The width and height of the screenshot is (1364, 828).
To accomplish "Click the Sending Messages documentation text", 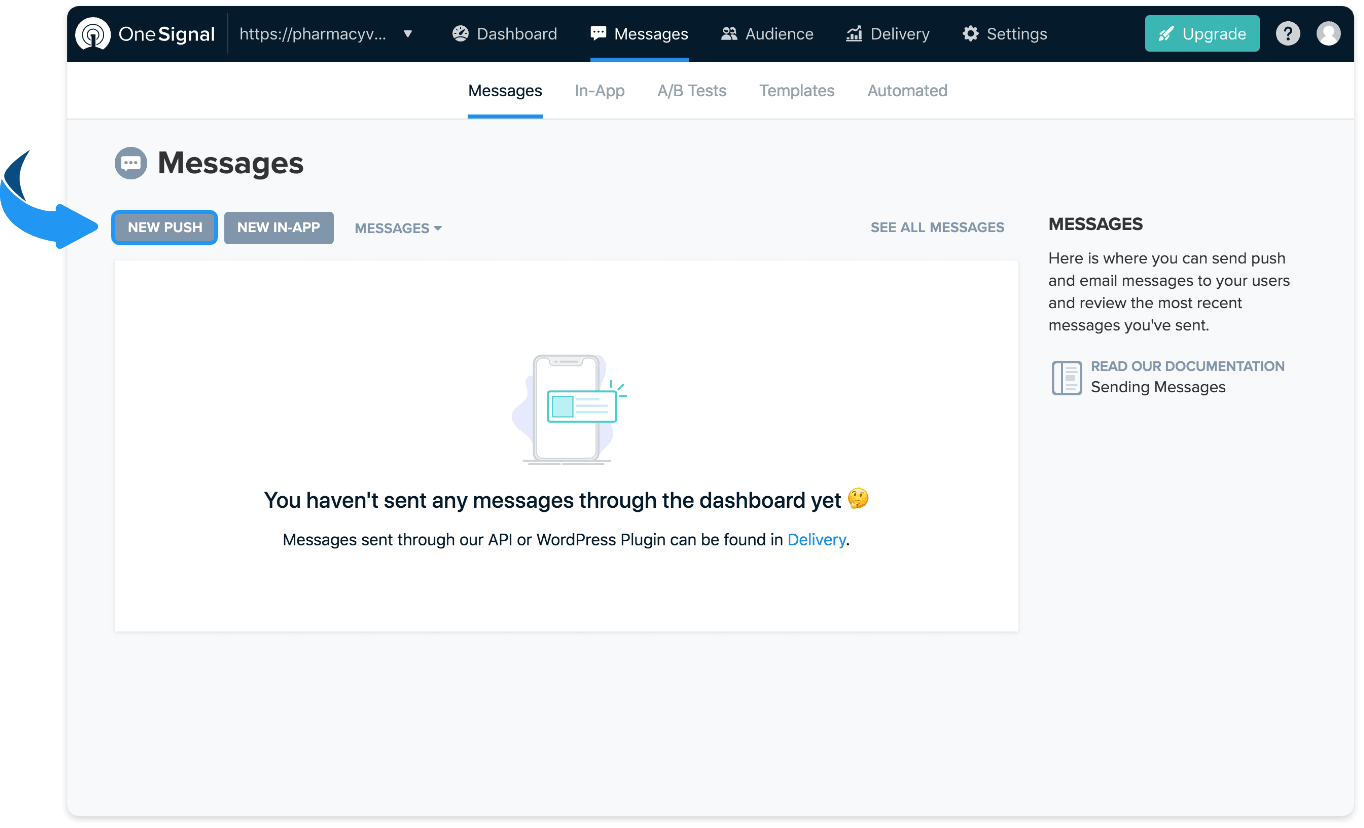I will coord(1158,387).
